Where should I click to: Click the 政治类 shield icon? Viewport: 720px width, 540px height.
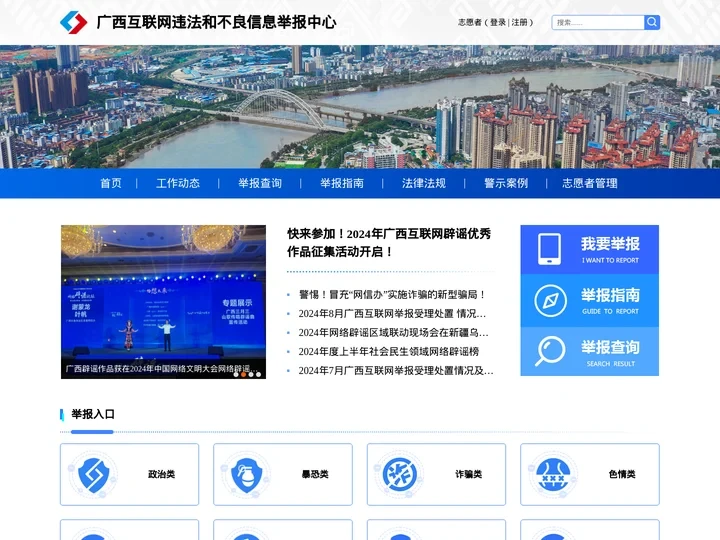93,474
